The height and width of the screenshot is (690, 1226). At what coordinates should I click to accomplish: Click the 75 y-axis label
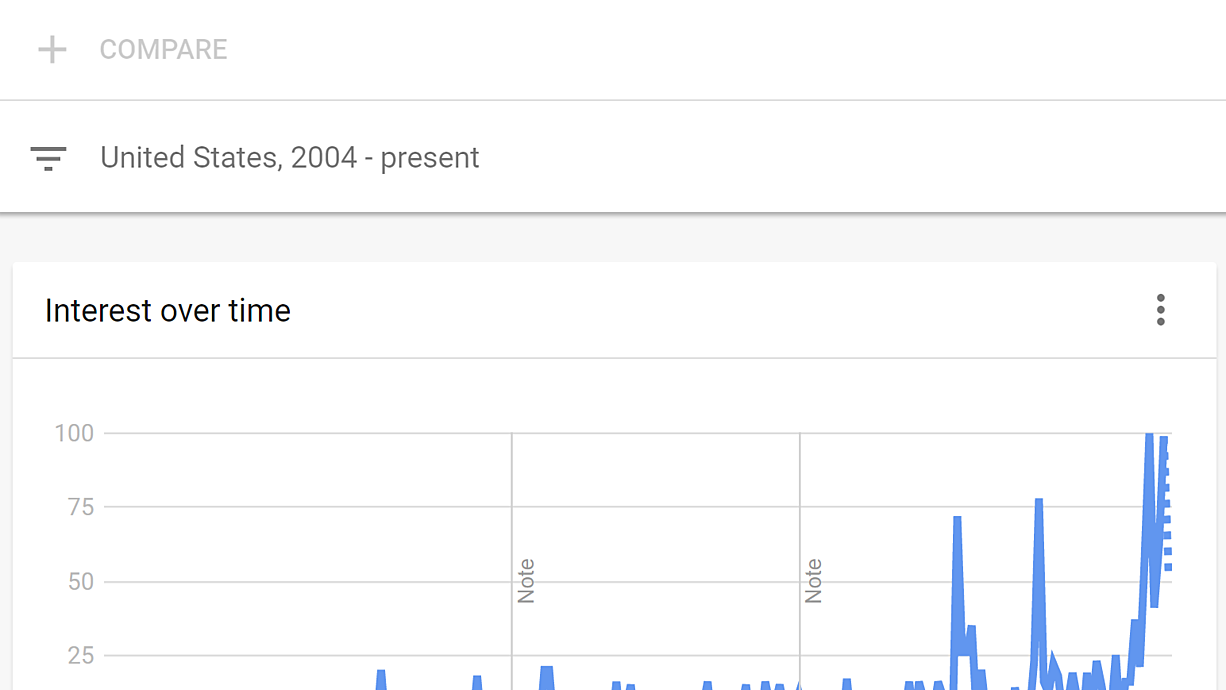coord(81,507)
